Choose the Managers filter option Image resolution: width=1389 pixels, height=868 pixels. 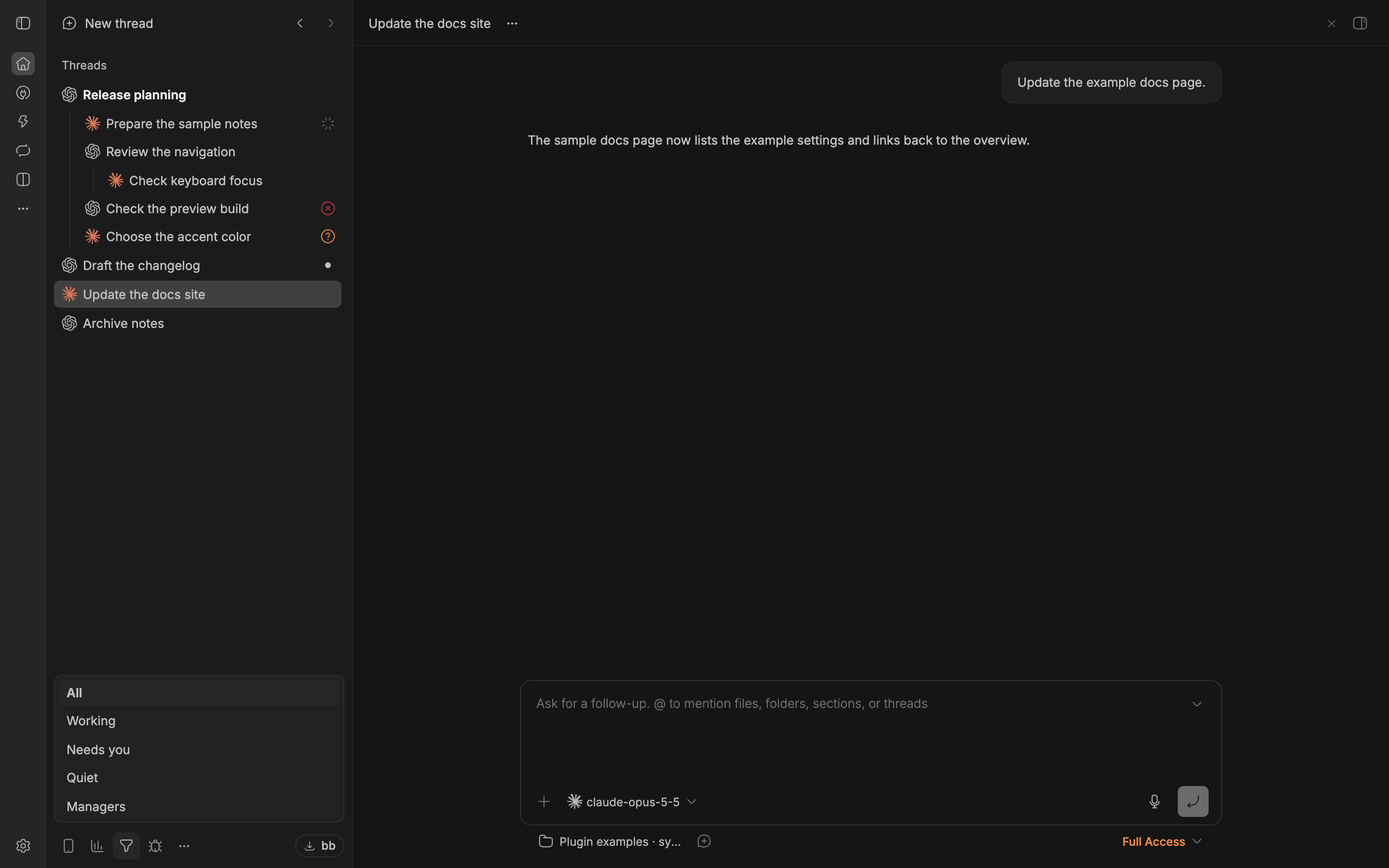click(x=199, y=807)
